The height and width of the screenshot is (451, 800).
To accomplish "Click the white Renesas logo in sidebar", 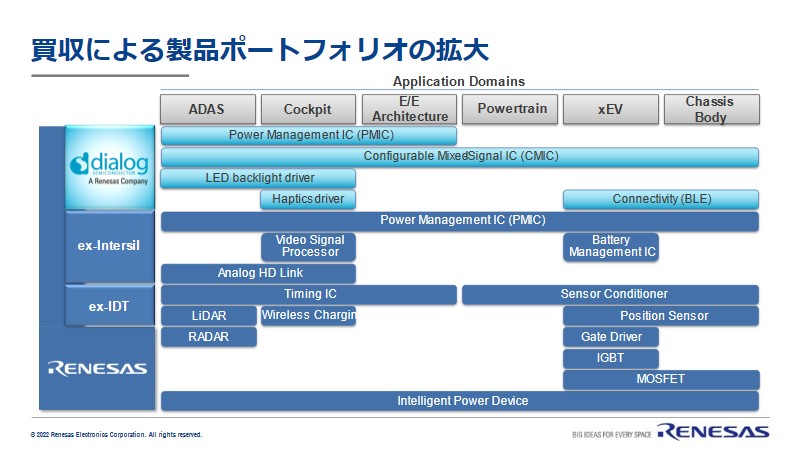I will coord(97,368).
